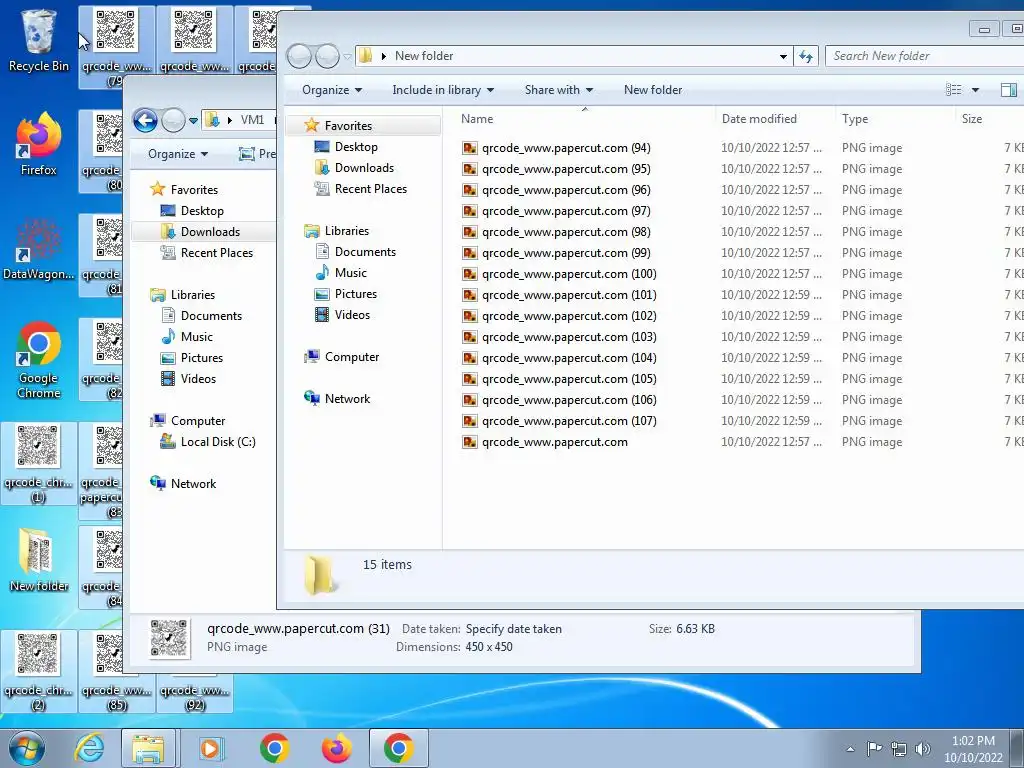Show hidden tray icons arrow
Screen dimensions: 1024x768
(850, 749)
